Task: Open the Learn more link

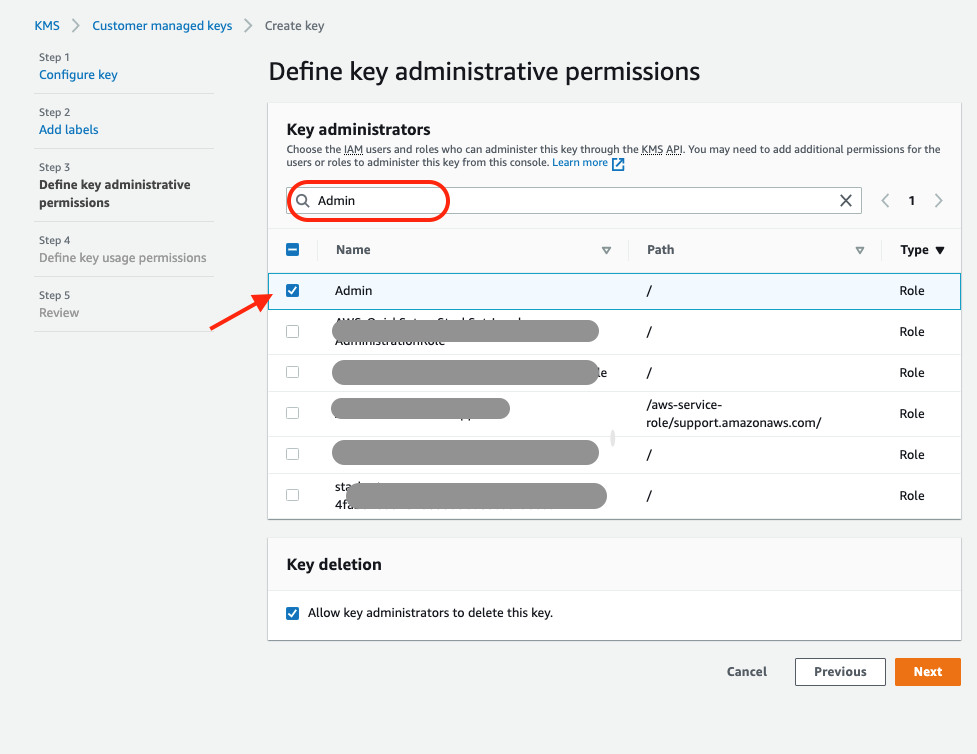Action: [582, 163]
